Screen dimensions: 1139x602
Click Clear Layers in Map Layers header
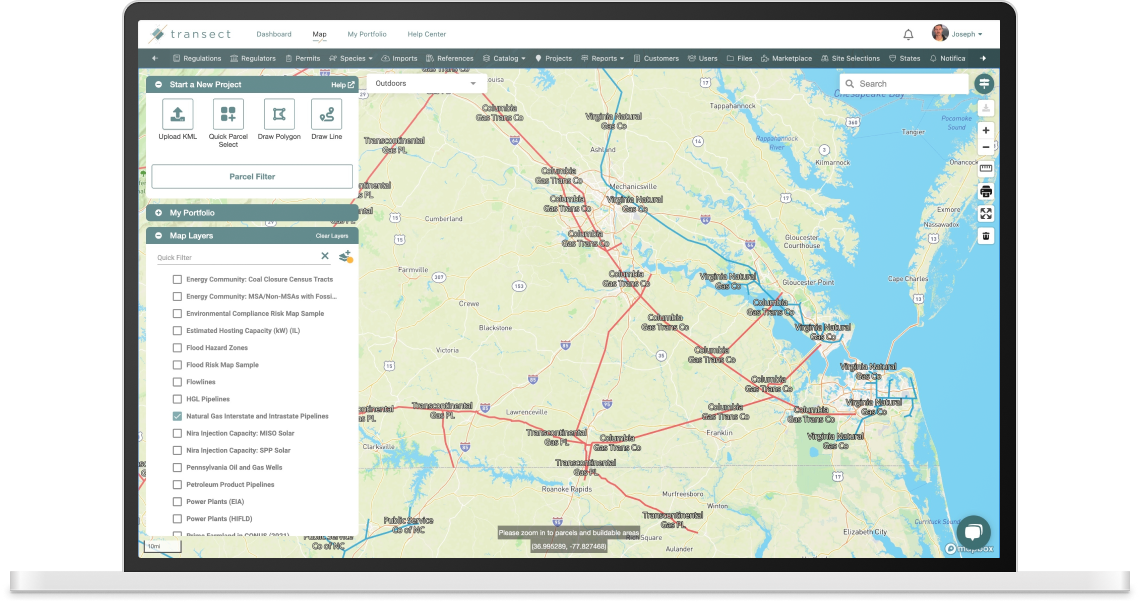332,236
